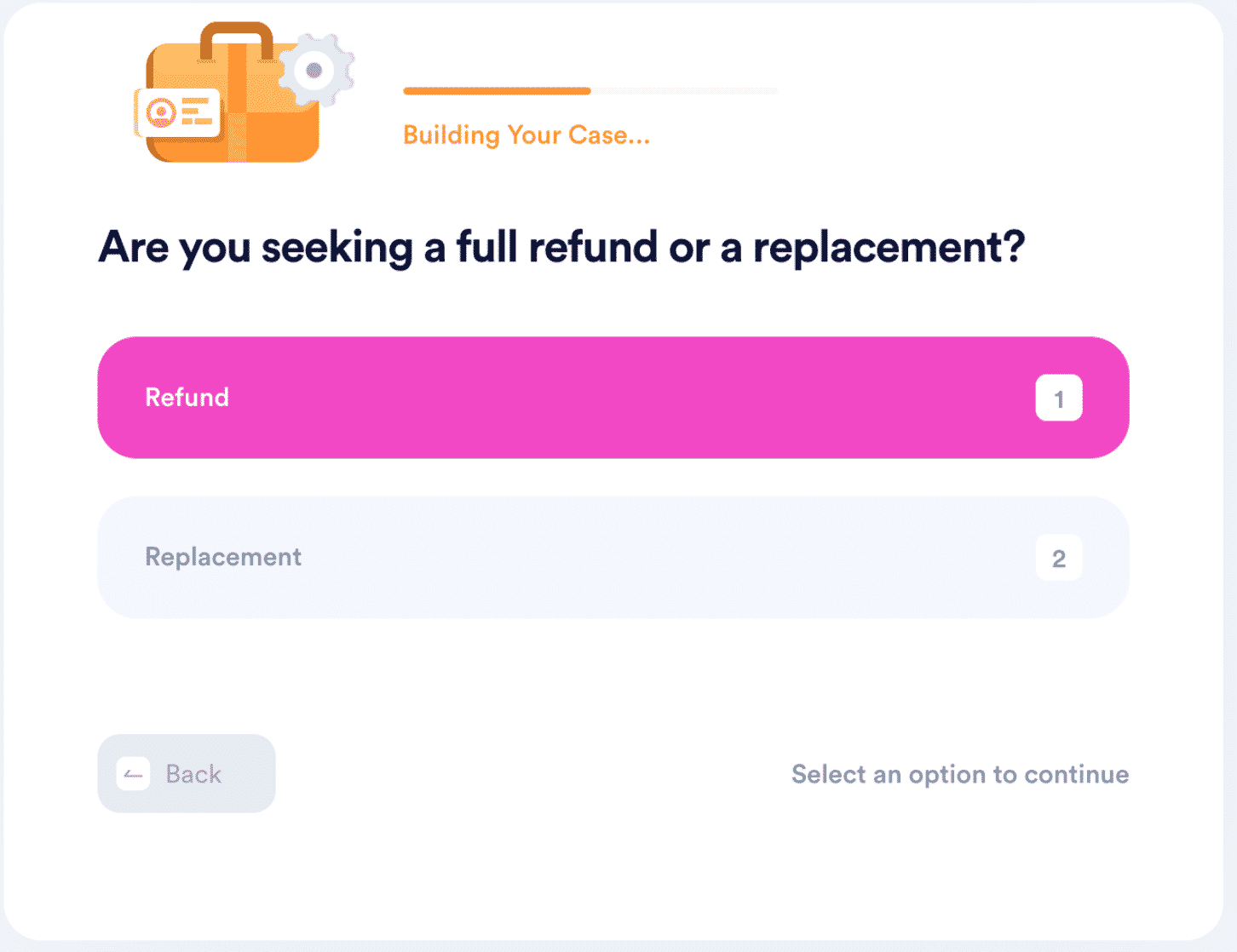Viewport: 1237px width, 952px height.
Task: Click the refund or replacement question heading
Action: pyautogui.click(x=561, y=248)
